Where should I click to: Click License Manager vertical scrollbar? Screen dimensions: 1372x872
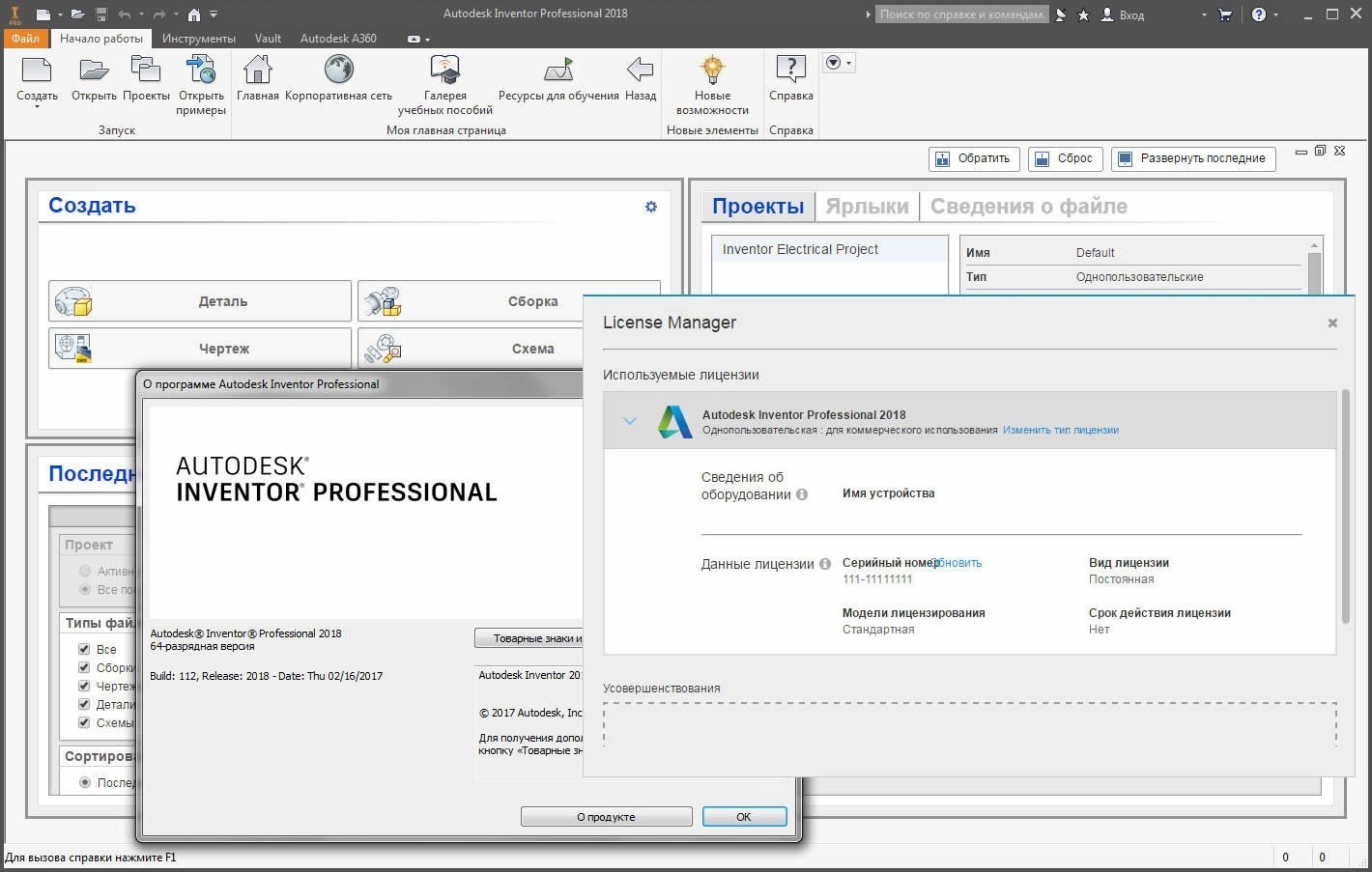tap(1346, 507)
